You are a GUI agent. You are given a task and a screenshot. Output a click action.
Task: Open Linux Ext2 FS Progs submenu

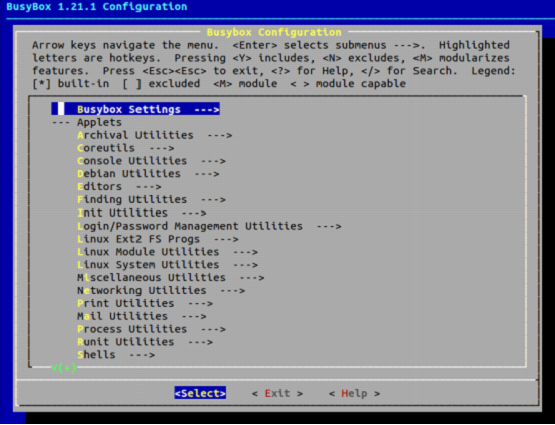click(x=158, y=239)
